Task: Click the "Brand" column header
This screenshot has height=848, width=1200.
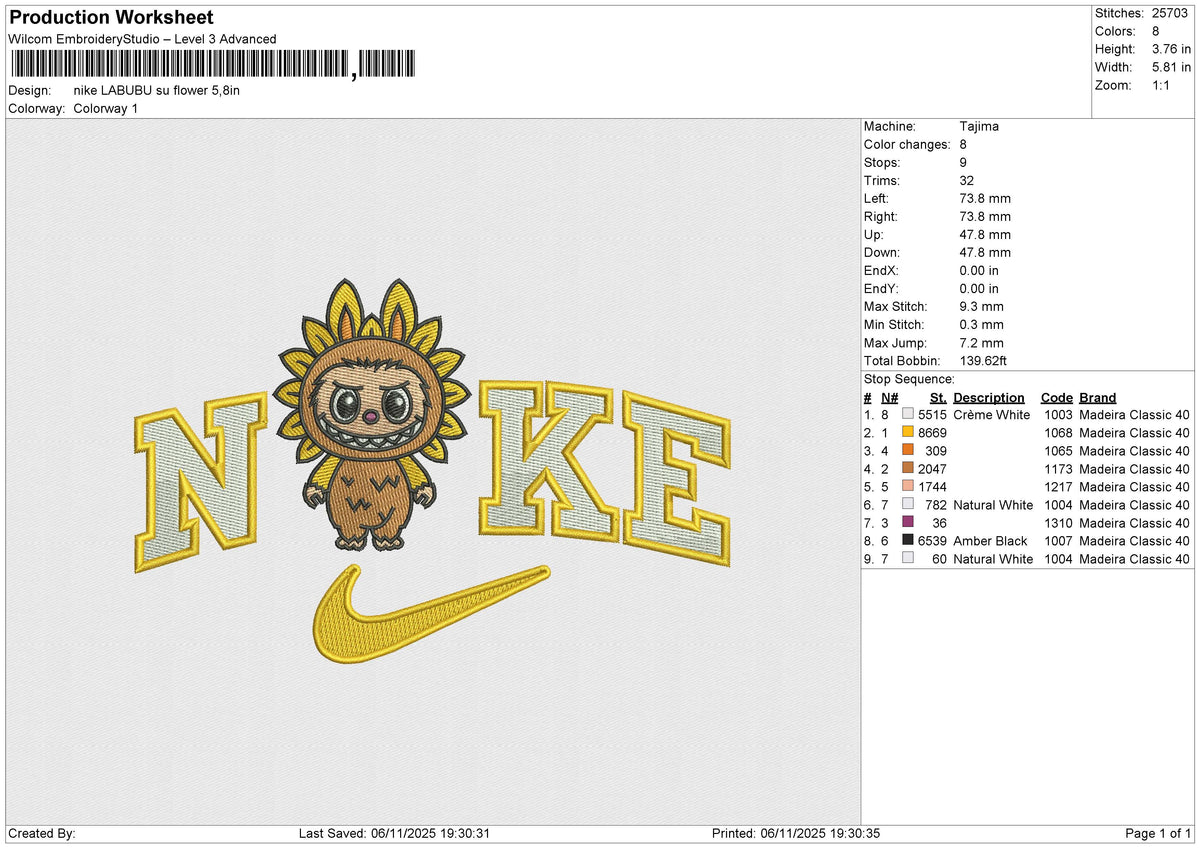Action: click(1098, 398)
